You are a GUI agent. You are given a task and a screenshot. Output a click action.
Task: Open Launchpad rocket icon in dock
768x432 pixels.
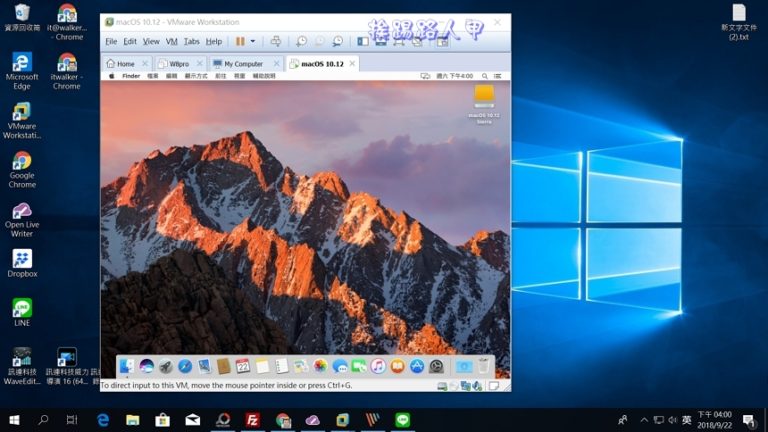click(x=166, y=367)
